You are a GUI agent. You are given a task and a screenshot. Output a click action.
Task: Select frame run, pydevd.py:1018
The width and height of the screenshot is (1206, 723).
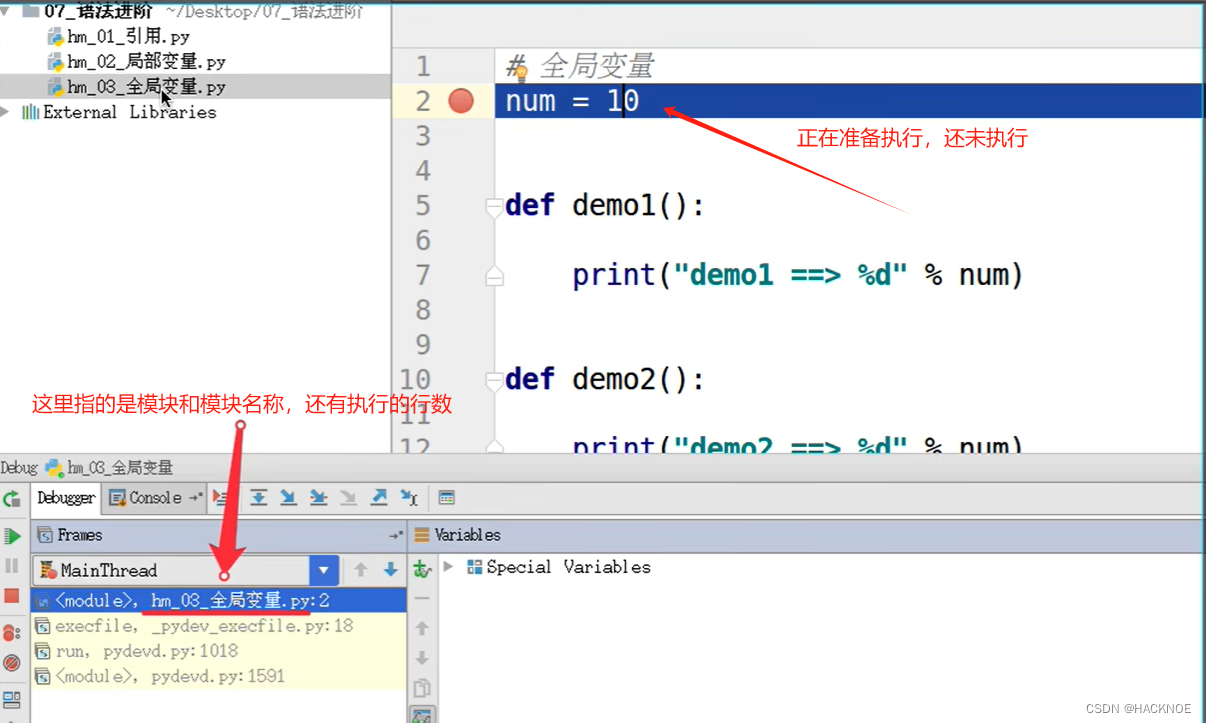(219, 651)
